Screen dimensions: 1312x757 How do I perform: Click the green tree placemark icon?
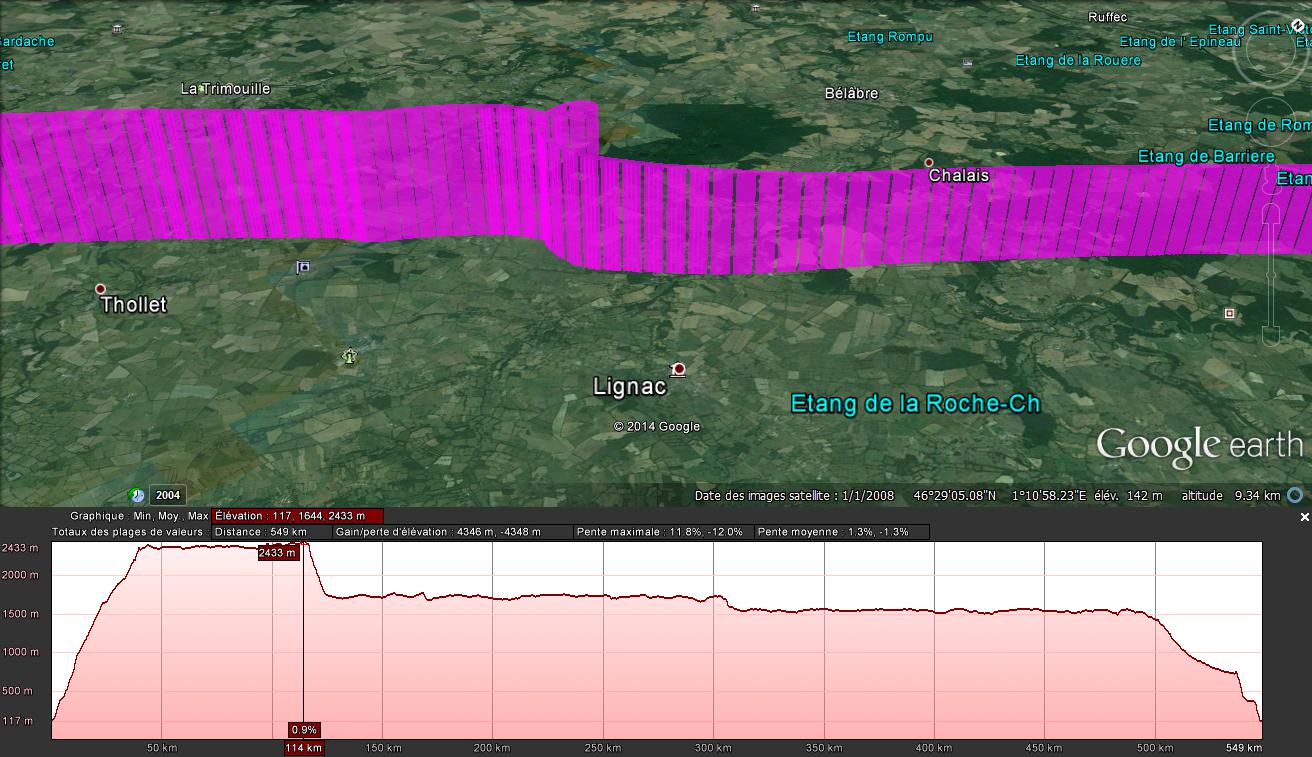(349, 356)
